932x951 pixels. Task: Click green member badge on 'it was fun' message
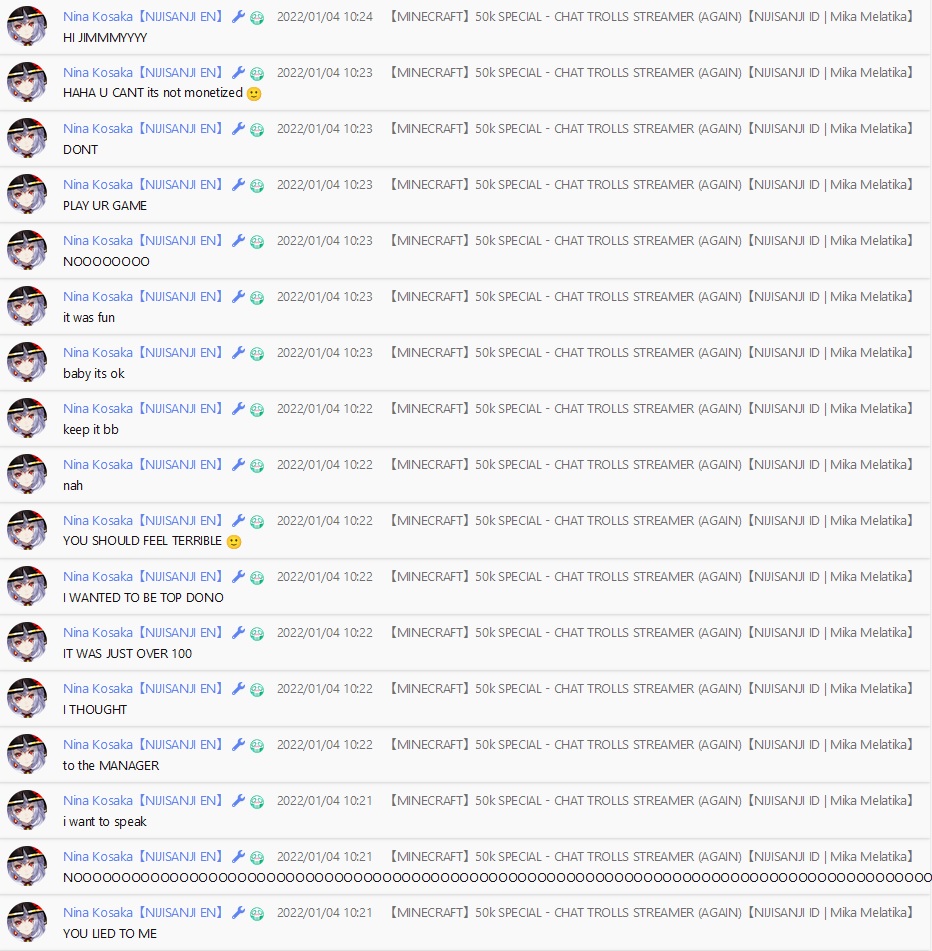257,298
